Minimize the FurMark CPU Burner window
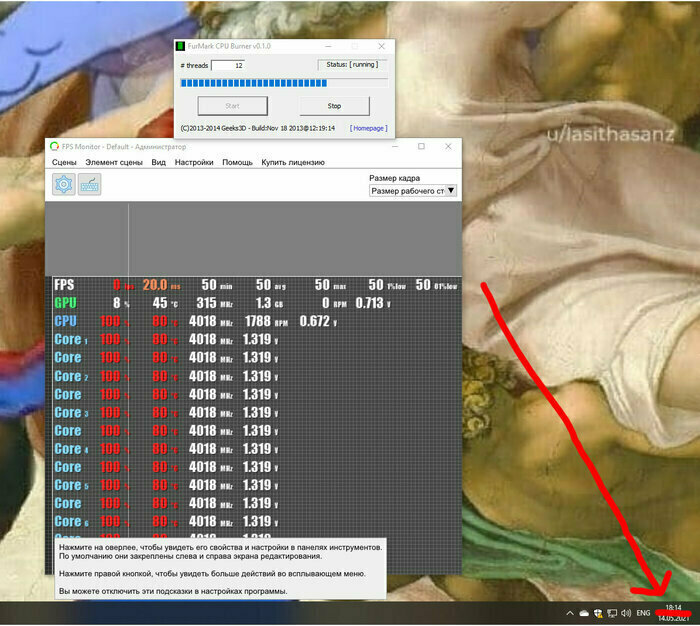 328,46
